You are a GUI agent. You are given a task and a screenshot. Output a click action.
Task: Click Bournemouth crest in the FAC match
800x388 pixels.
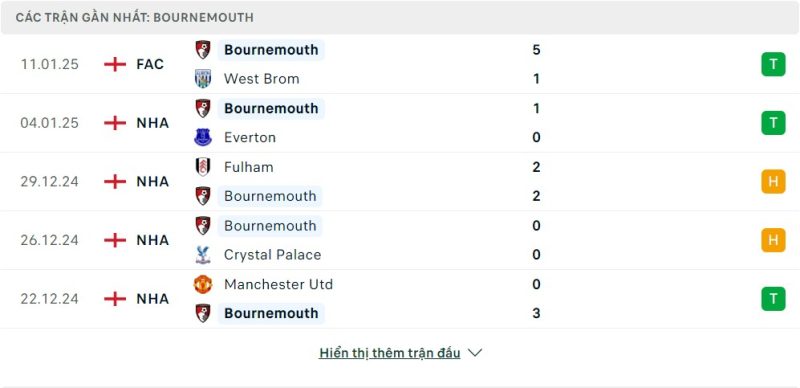pos(203,50)
